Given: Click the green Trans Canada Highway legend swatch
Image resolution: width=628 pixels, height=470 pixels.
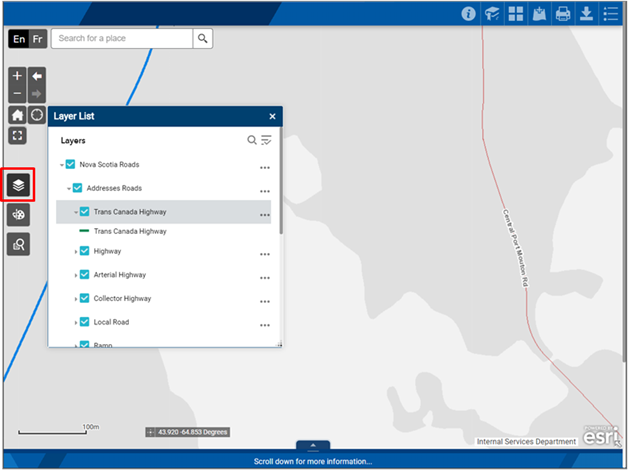Looking at the screenshot, I should point(84,231).
